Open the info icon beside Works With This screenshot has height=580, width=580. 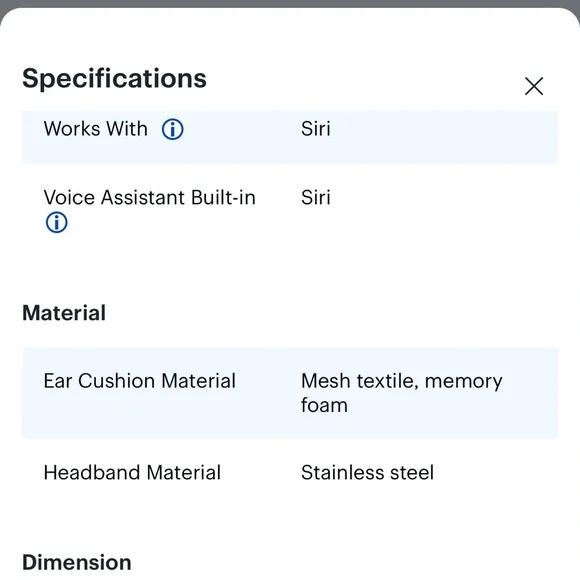tap(172, 129)
